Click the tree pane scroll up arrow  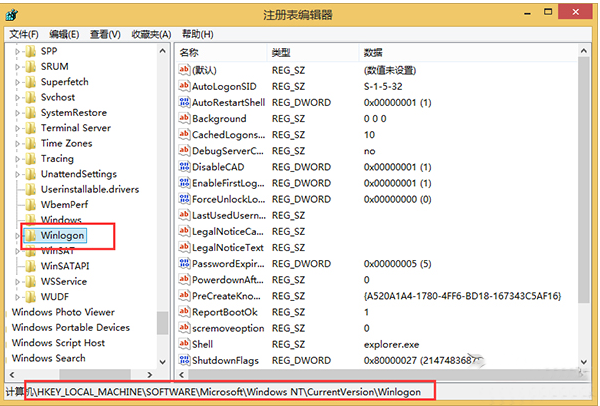click(163, 51)
